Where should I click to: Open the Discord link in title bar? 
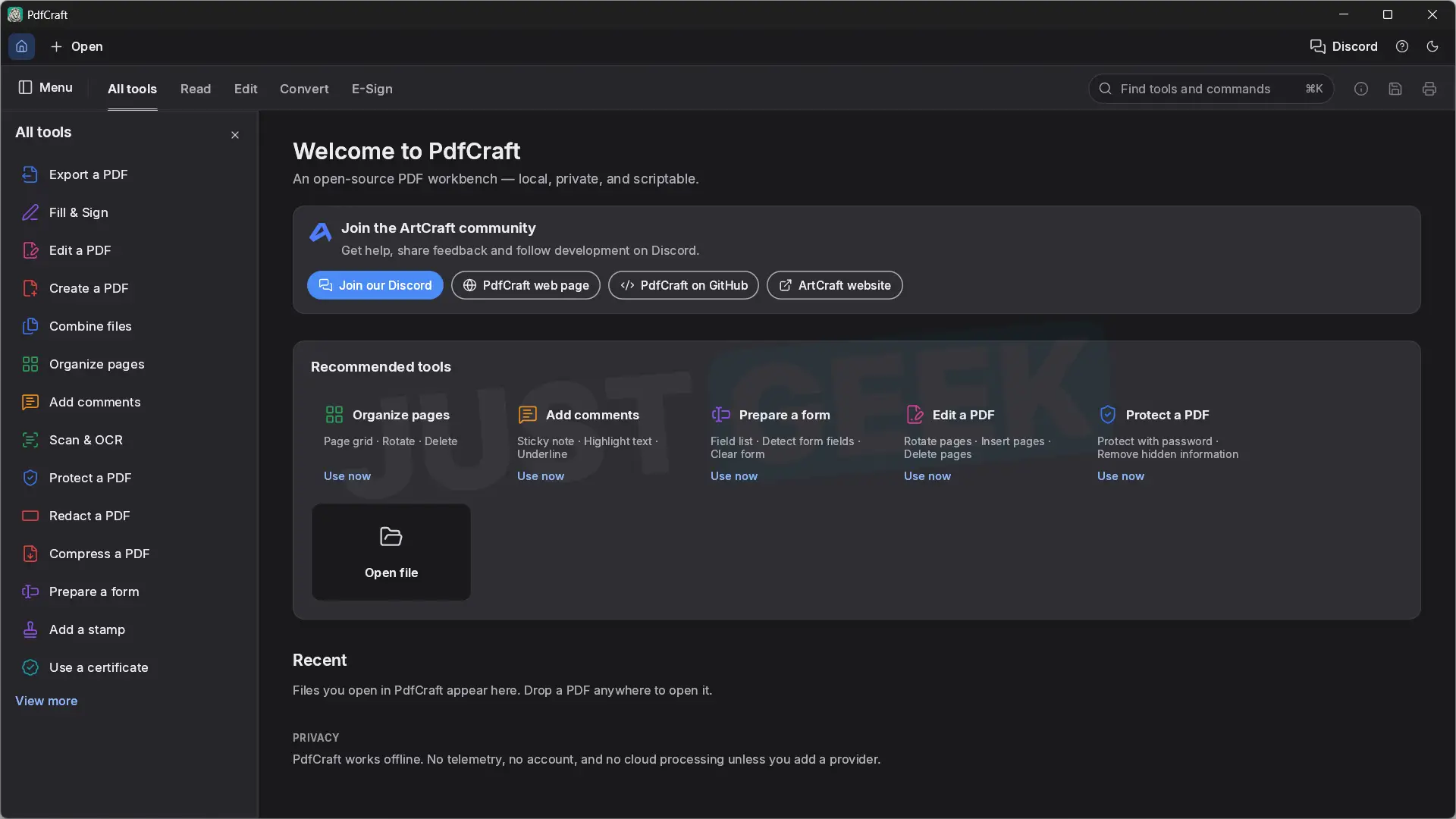point(1344,46)
